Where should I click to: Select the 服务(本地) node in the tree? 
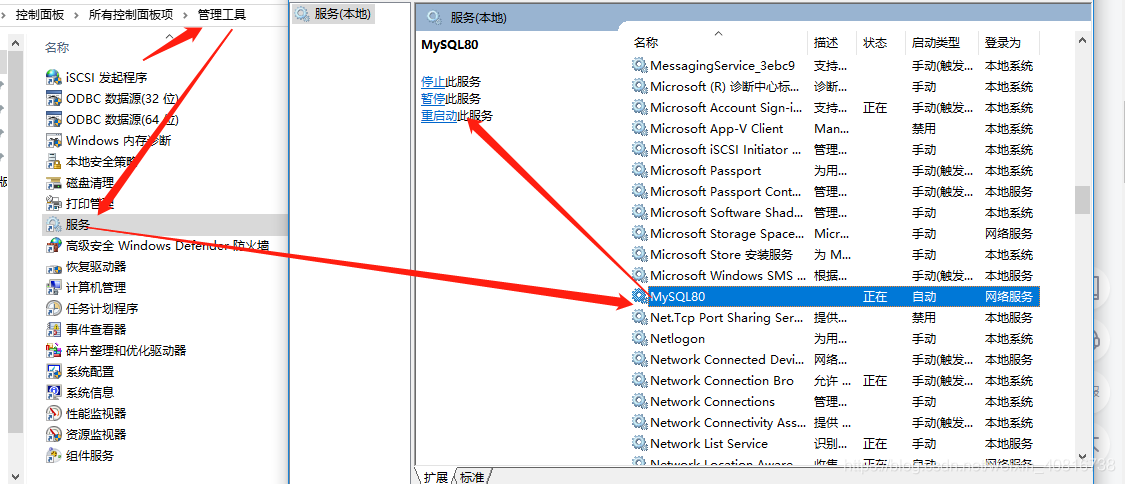point(334,13)
